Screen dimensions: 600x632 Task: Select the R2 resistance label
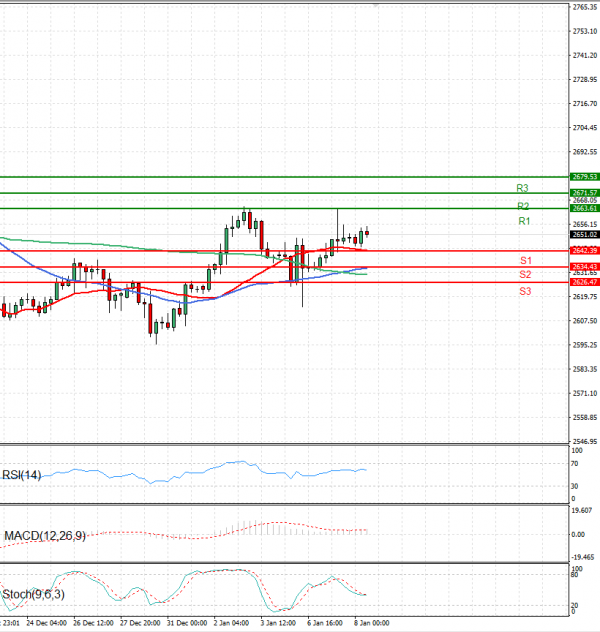pyautogui.click(x=523, y=206)
